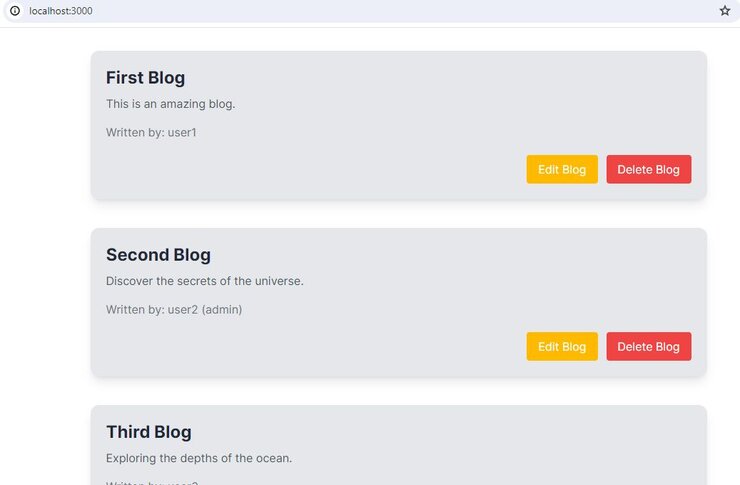This screenshot has width=740, height=485.
Task: Bookmark this page with the star icon
Action: click(725, 10)
